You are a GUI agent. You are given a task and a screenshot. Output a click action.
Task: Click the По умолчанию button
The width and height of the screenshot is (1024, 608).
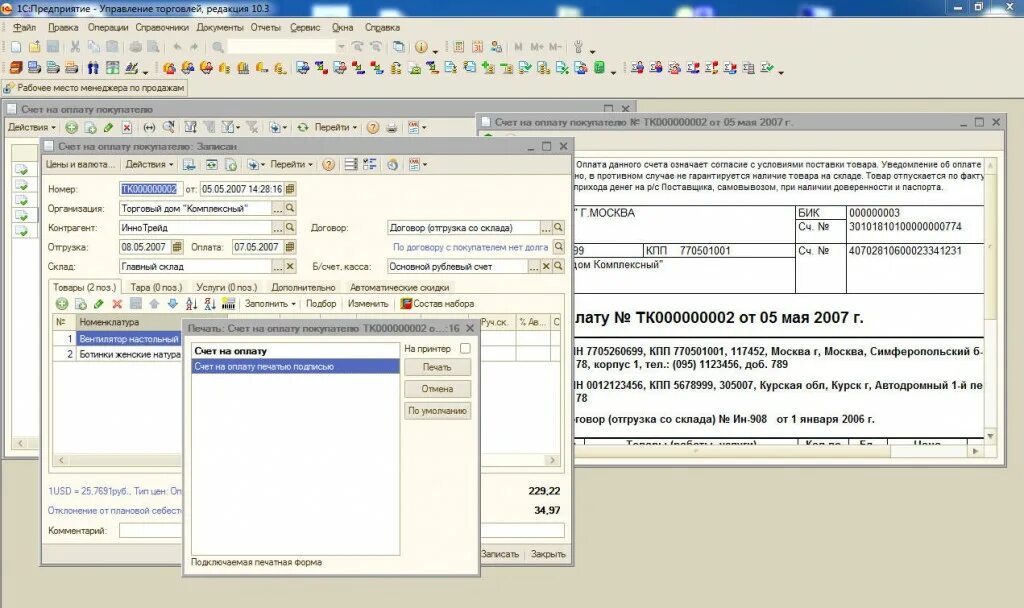point(437,411)
